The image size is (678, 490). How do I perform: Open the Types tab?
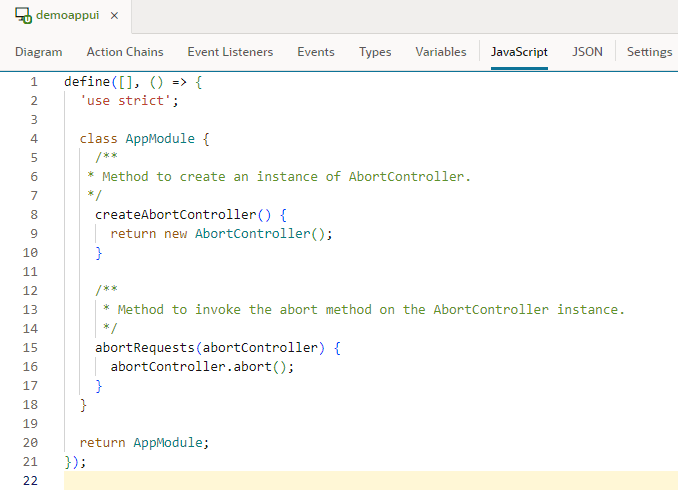tap(375, 52)
